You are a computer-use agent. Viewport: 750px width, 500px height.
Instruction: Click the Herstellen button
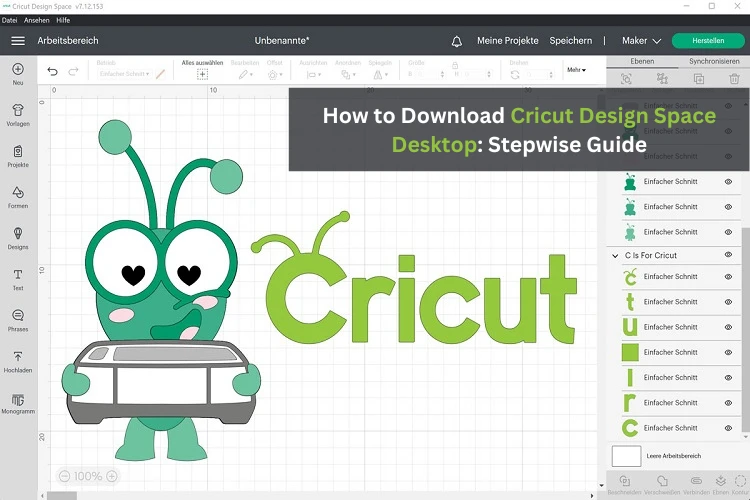point(708,41)
